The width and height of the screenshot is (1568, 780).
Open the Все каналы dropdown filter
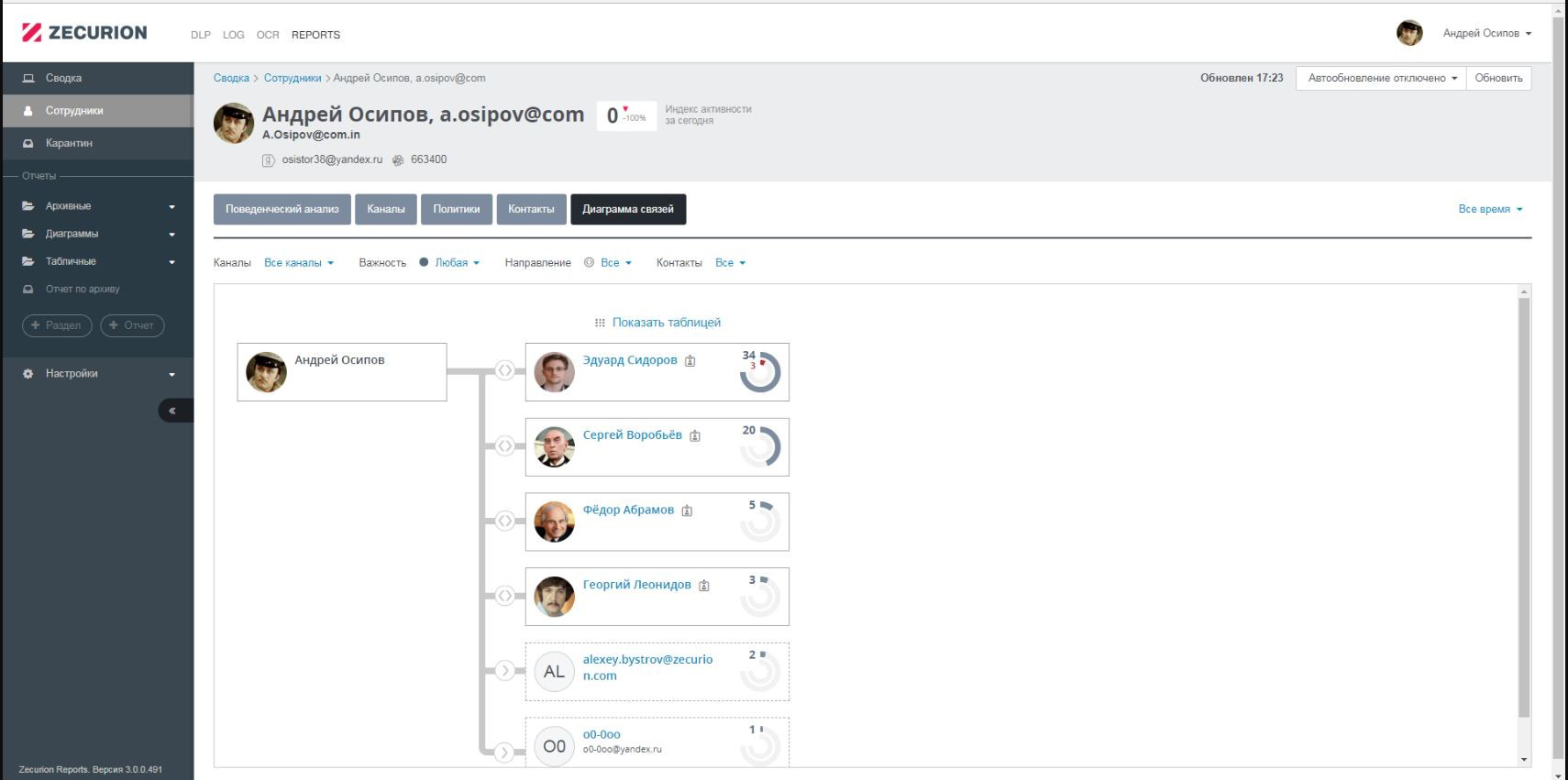point(298,263)
